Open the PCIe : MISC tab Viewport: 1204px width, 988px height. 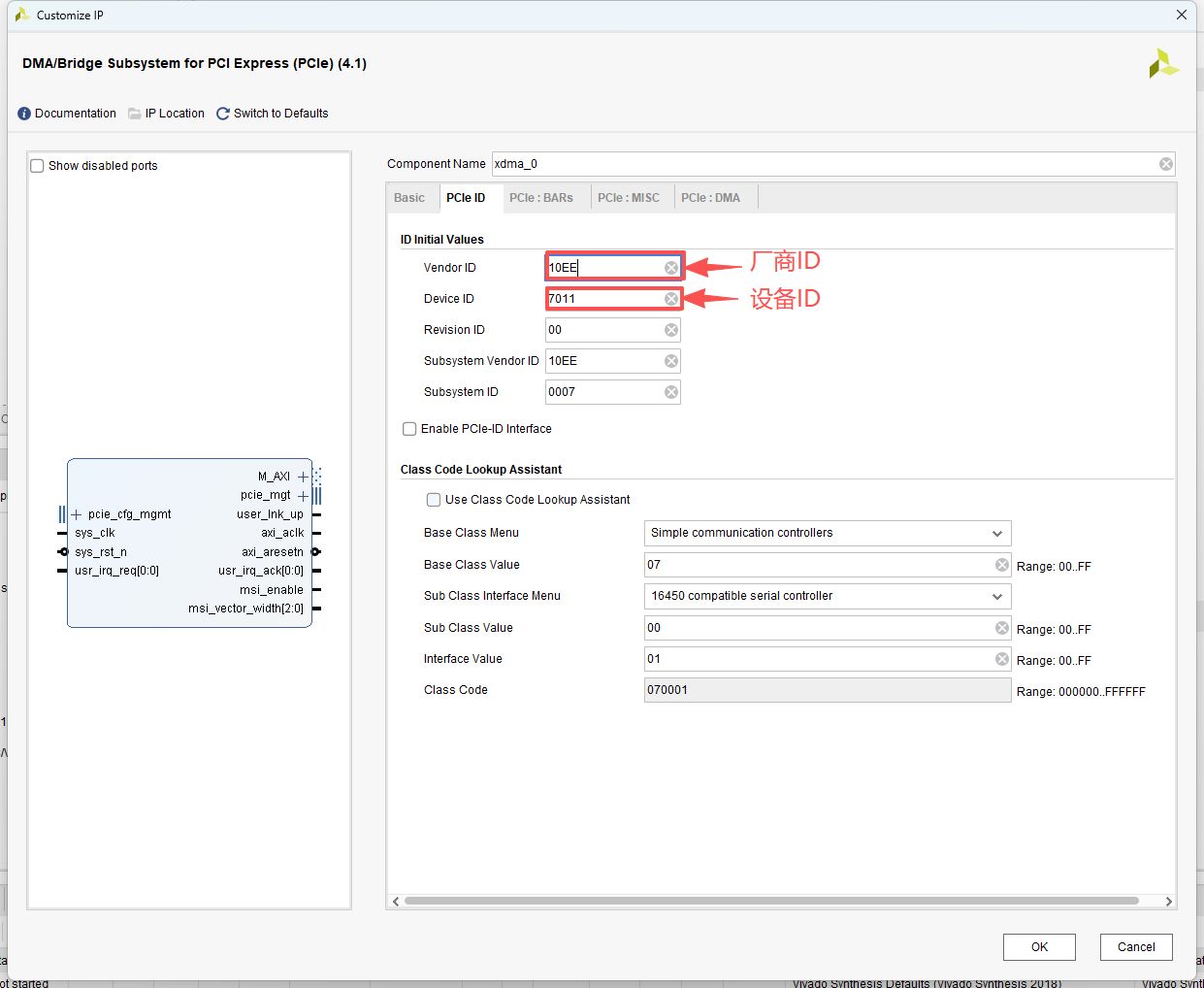point(629,198)
